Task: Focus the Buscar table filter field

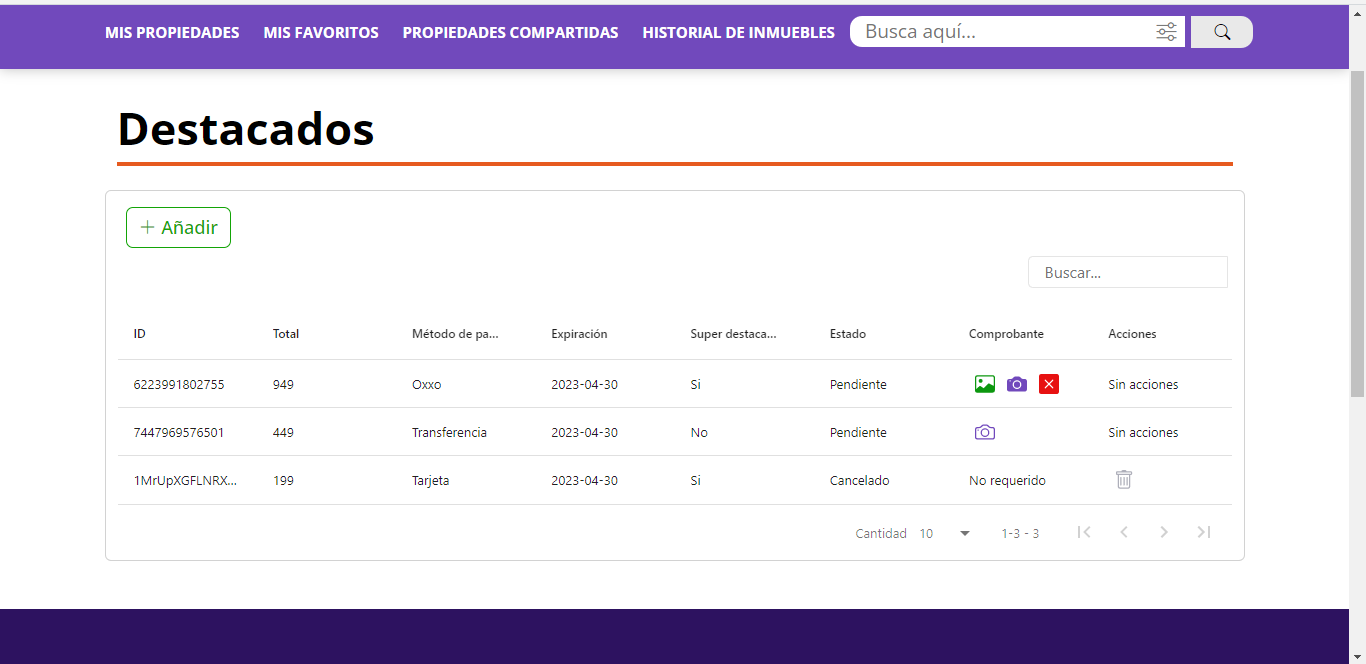Action: point(1127,272)
